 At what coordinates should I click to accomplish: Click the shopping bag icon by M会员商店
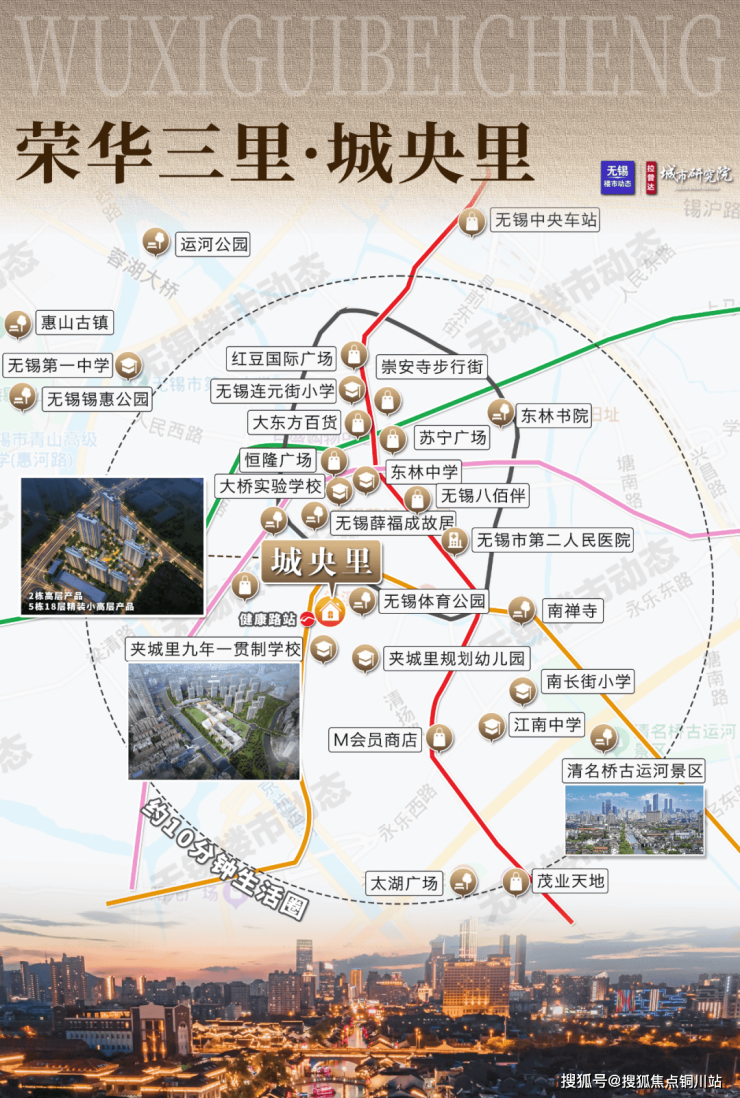point(439,737)
